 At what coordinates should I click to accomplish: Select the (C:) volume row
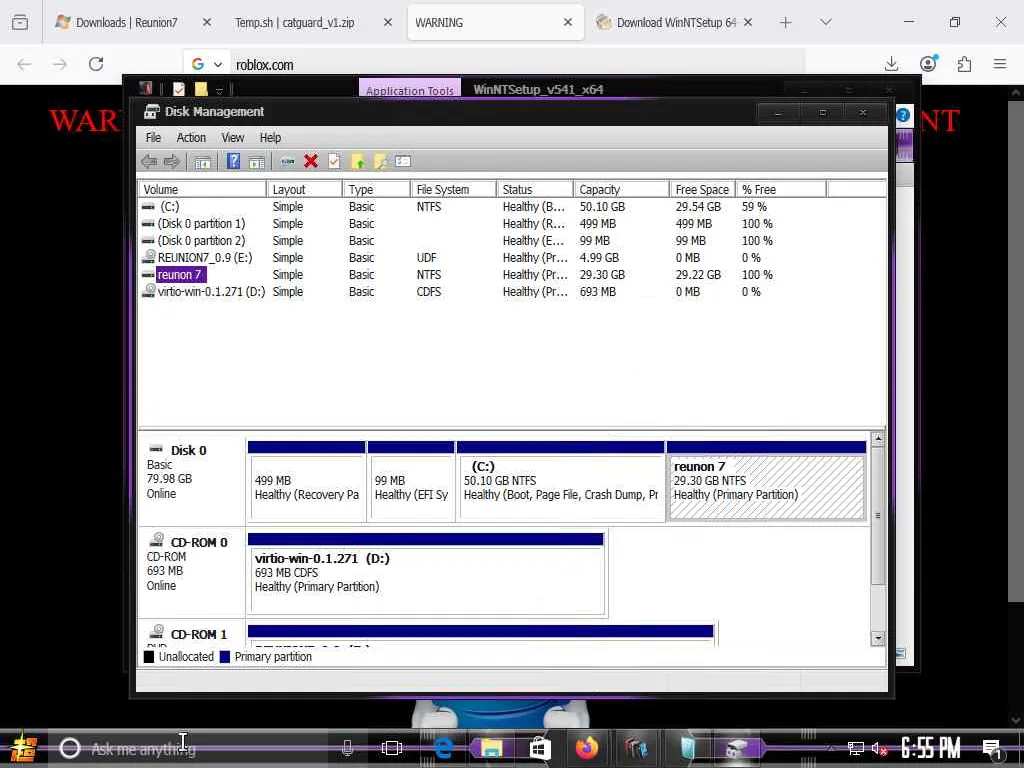point(512,206)
